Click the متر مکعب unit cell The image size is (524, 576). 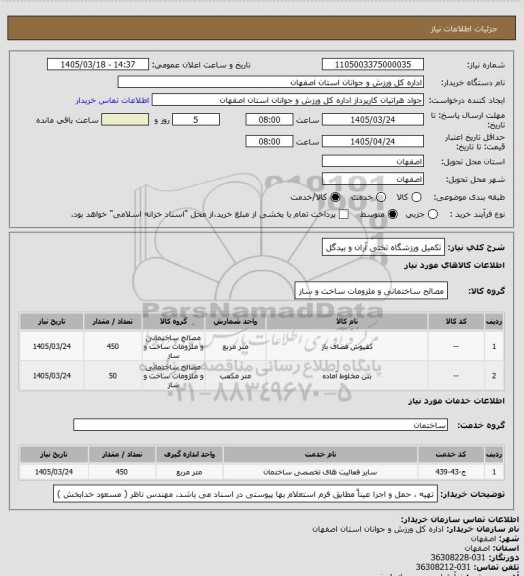coord(235,376)
